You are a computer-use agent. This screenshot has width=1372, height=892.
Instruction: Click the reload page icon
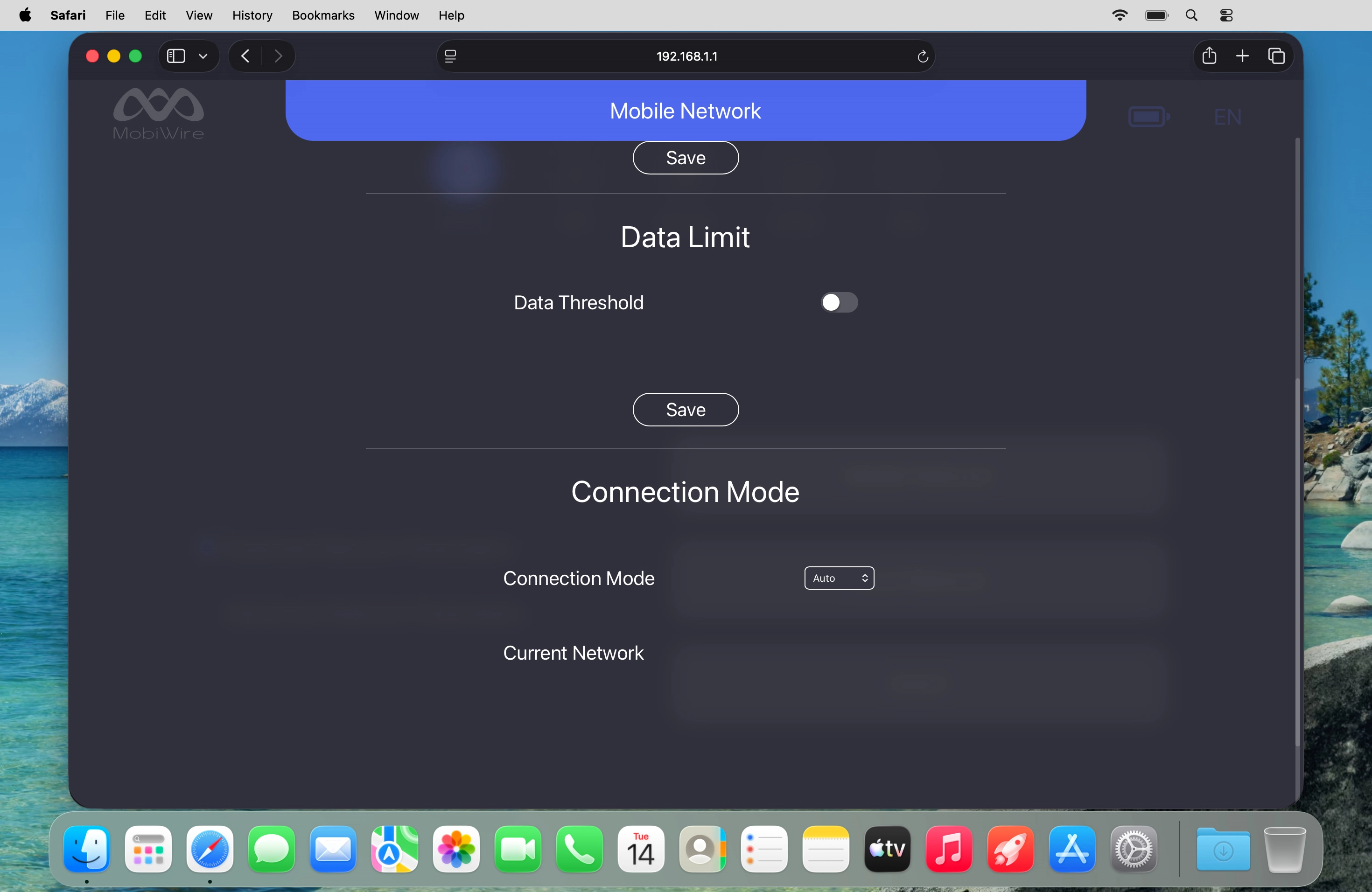(x=922, y=56)
